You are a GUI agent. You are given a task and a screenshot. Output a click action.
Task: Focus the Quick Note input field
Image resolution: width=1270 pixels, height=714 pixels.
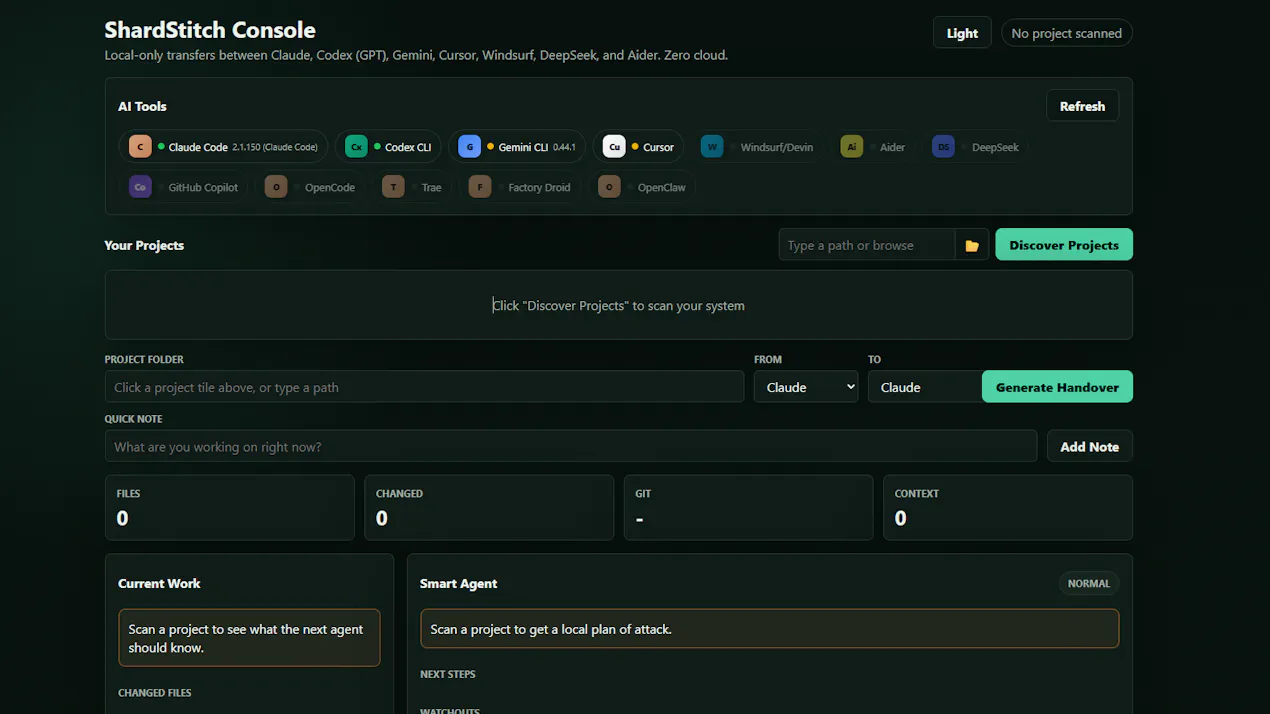(571, 447)
